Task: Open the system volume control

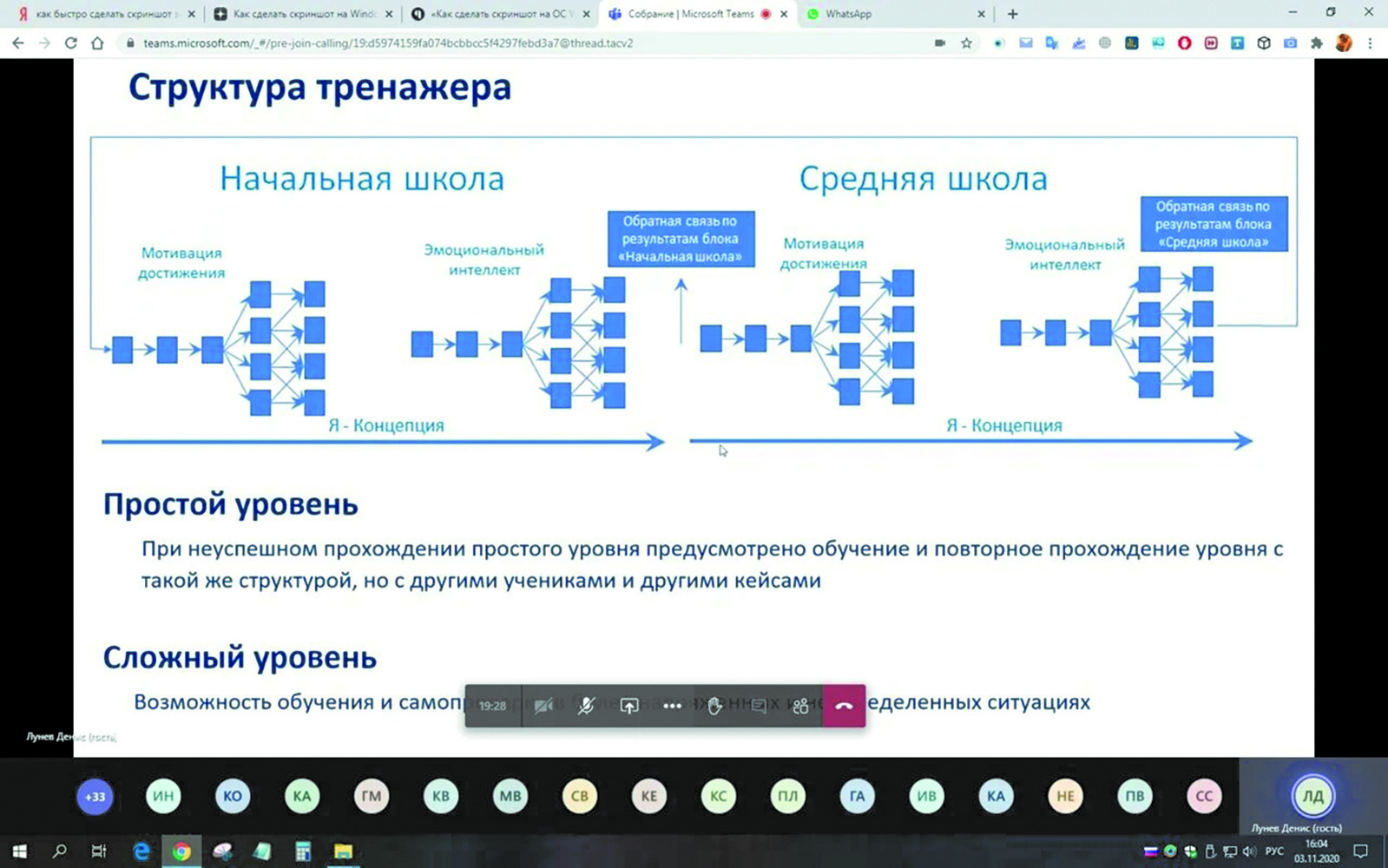Action: tap(1250, 852)
